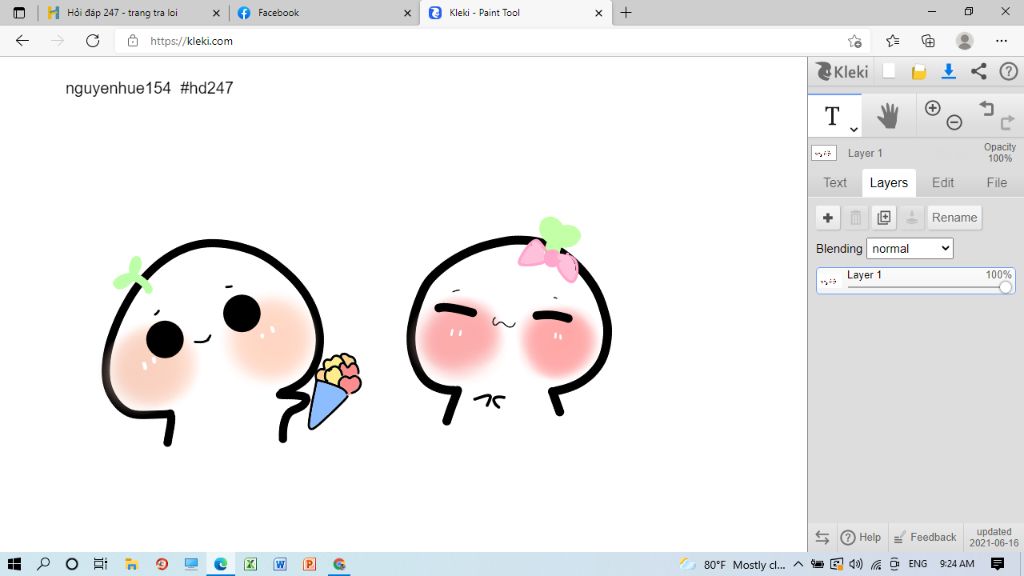Reload the Kleki page
This screenshot has height=576, width=1024.
pos(93,40)
